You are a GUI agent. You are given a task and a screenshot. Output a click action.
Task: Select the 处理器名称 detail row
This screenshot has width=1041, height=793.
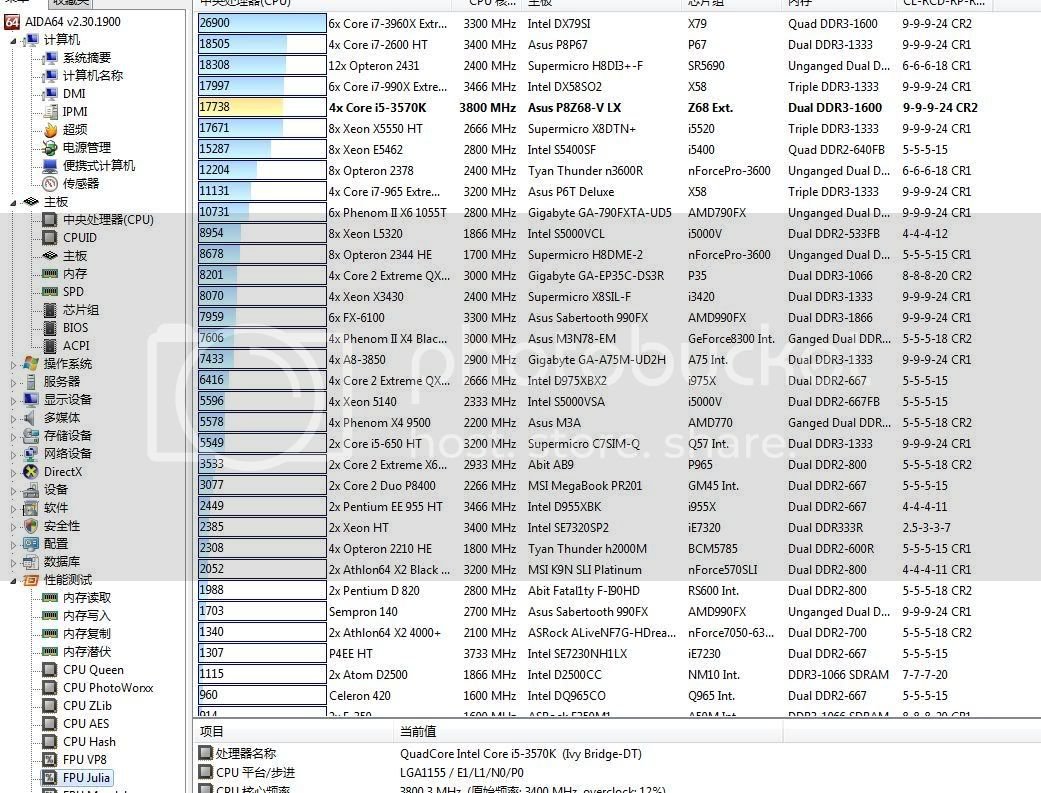pos(245,753)
